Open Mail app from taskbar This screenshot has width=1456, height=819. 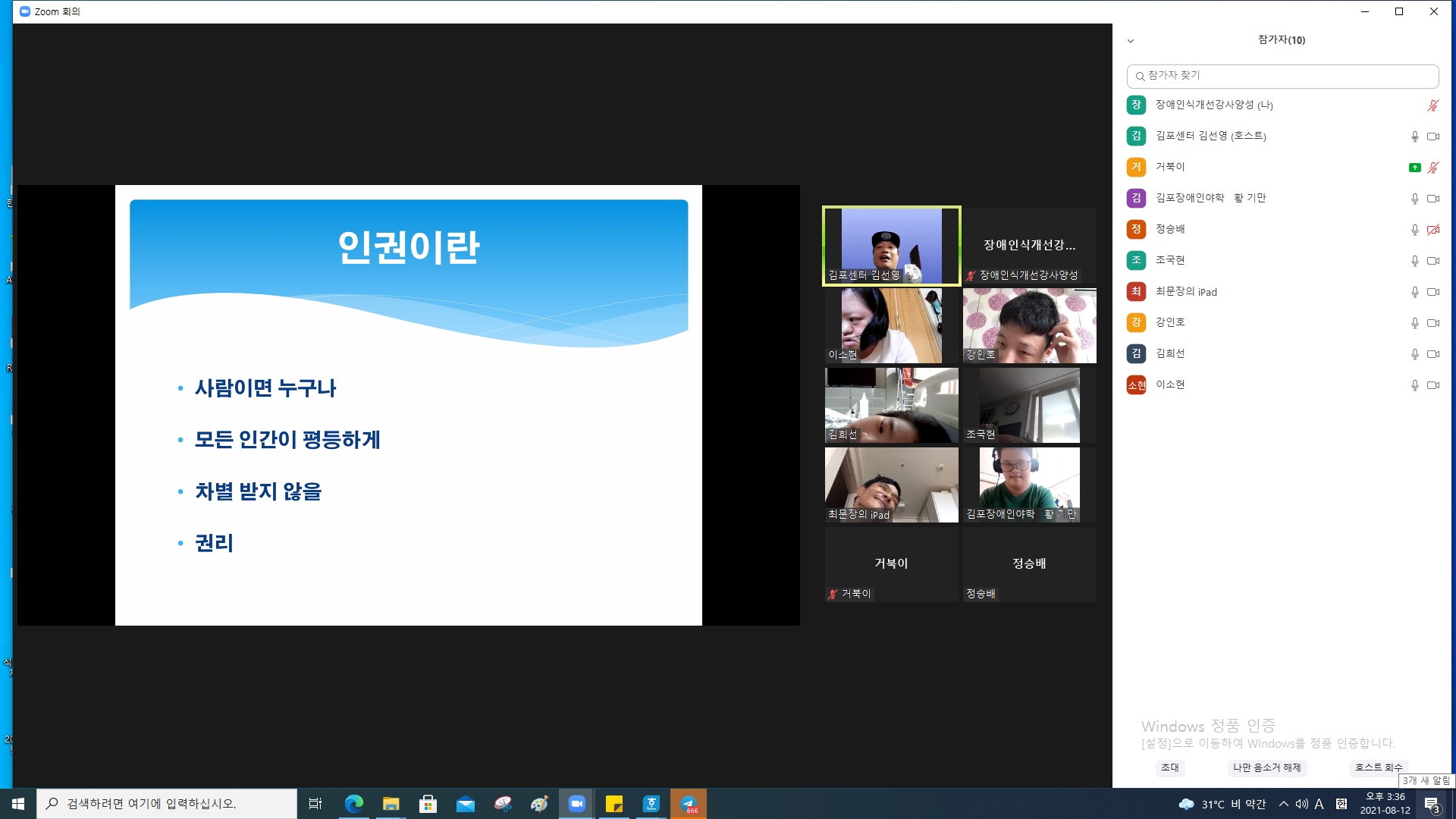coord(465,804)
